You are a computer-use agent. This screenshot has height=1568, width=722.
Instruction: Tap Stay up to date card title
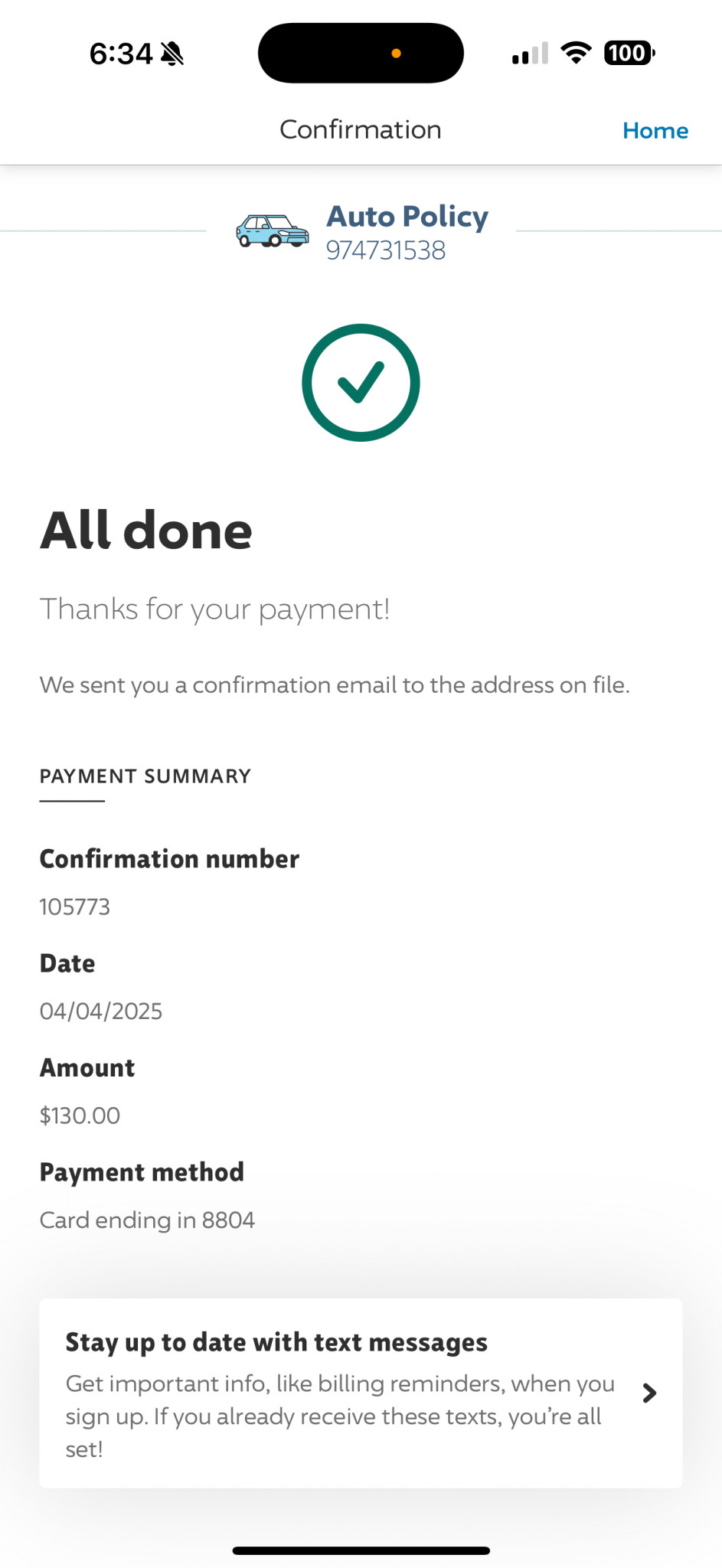[276, 1342]
